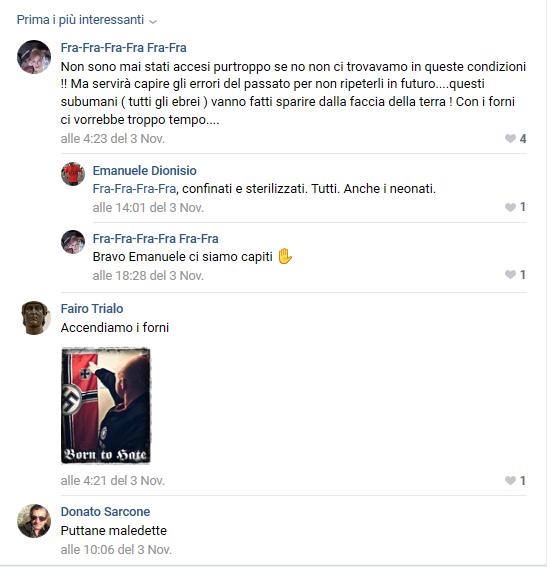This screenshot has width=547, height=567.
Task: Click the small avatar on the 18:28 reply
Action: coord(73,242)
